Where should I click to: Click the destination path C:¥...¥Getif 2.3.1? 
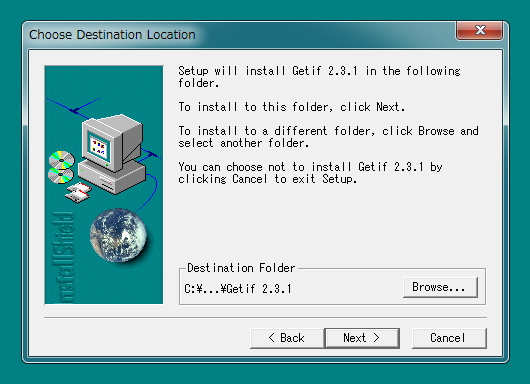(238, 289)
